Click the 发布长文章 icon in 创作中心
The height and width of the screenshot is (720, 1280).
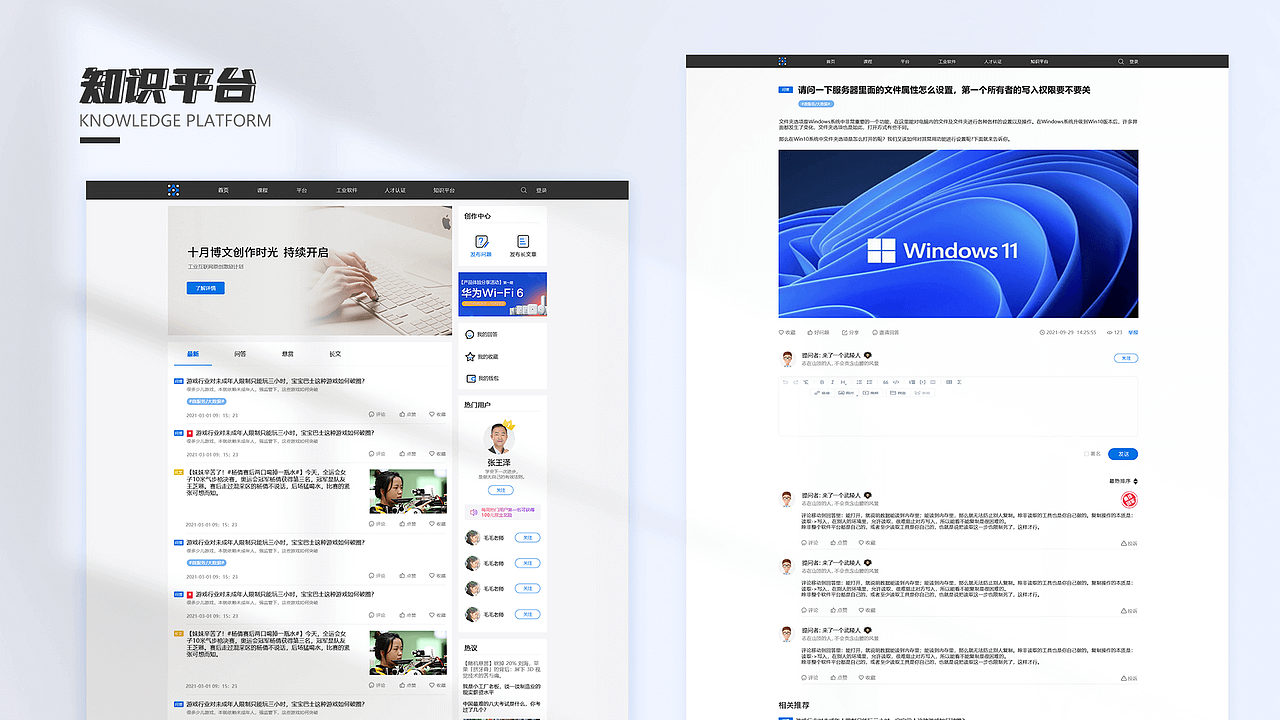pos(523,242)
